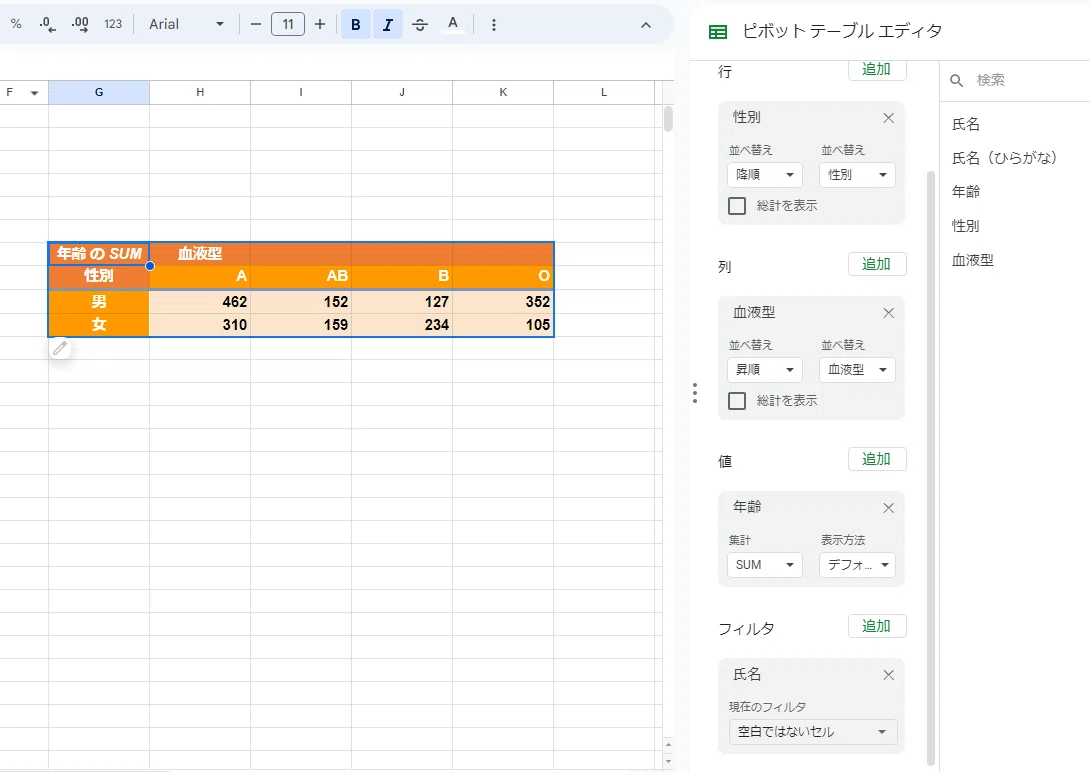The height and width of the screenshot is (772, 1090).
Task: Click the pencil edit pivot table icon
Action: click(x=60, y=348)
